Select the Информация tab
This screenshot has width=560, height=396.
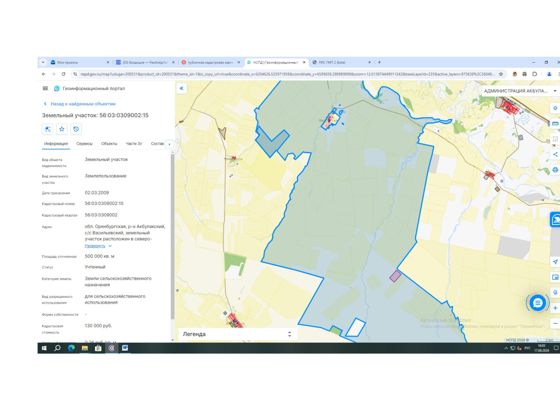click(56, 144)
